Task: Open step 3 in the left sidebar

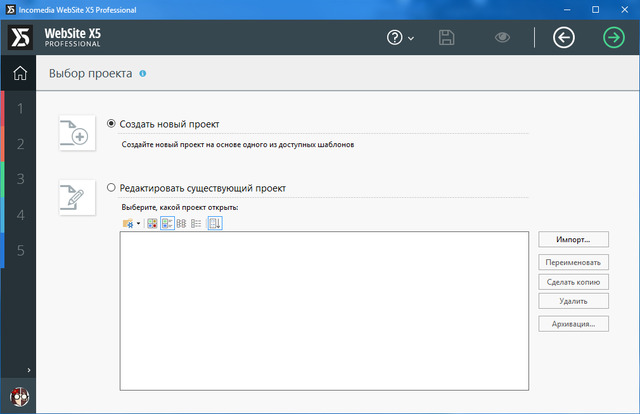Action: point(20,180)
